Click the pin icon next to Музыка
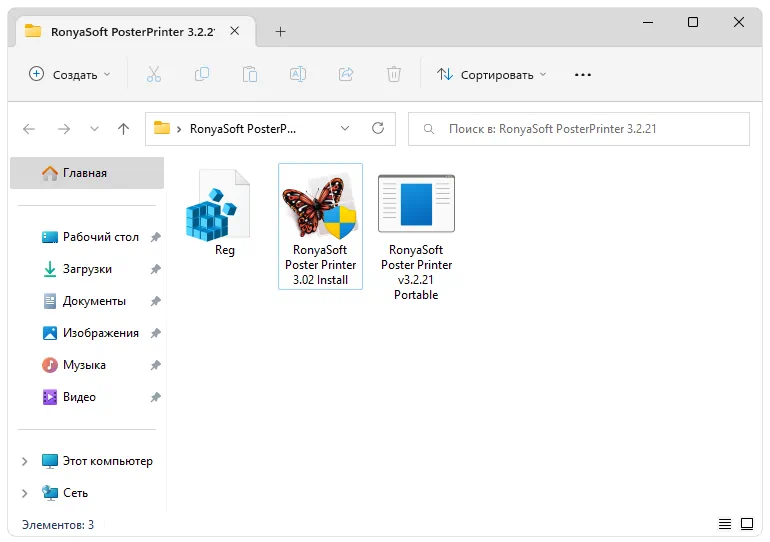 click(156, 365)
